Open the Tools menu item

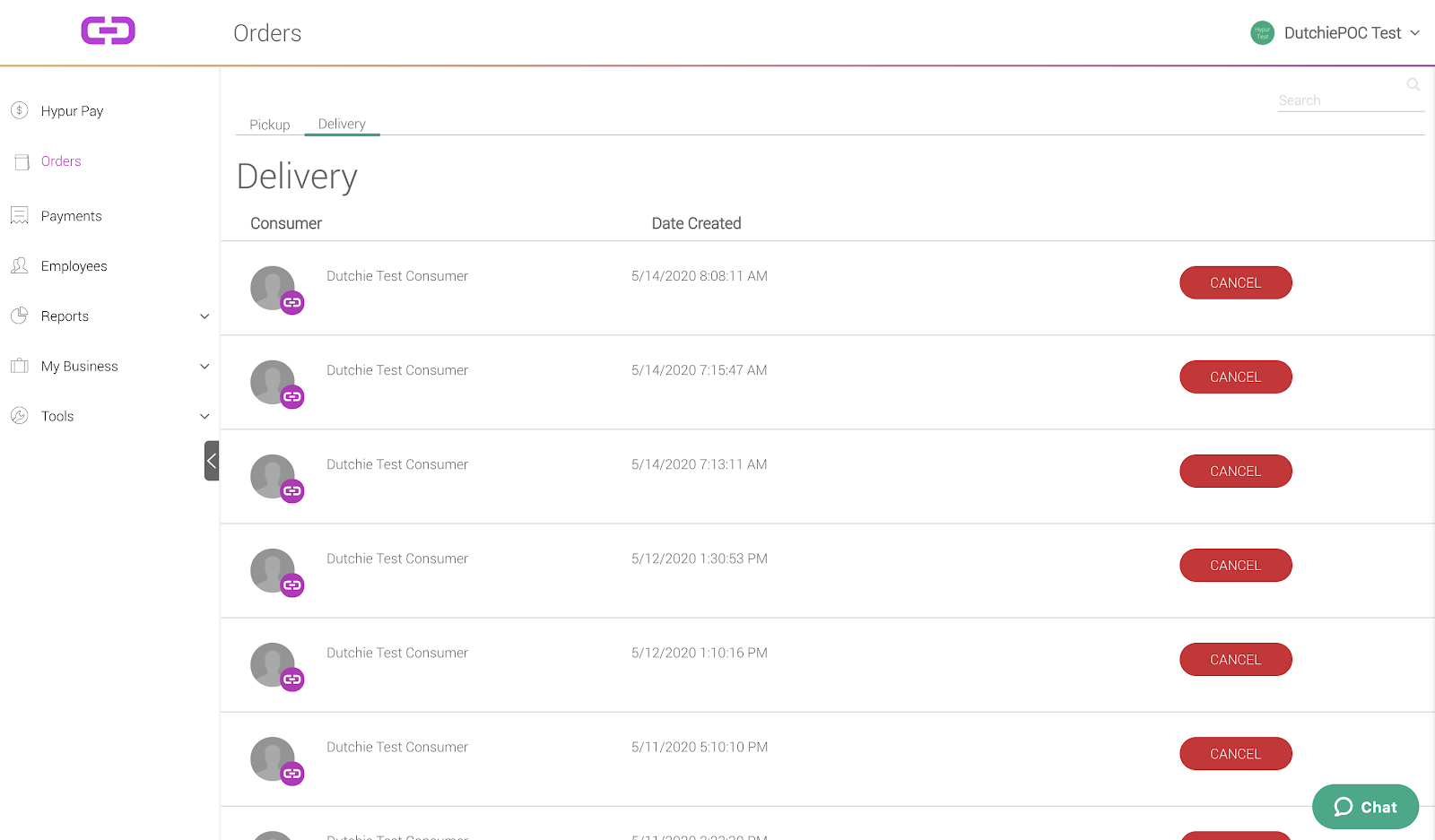coord(57,417)
